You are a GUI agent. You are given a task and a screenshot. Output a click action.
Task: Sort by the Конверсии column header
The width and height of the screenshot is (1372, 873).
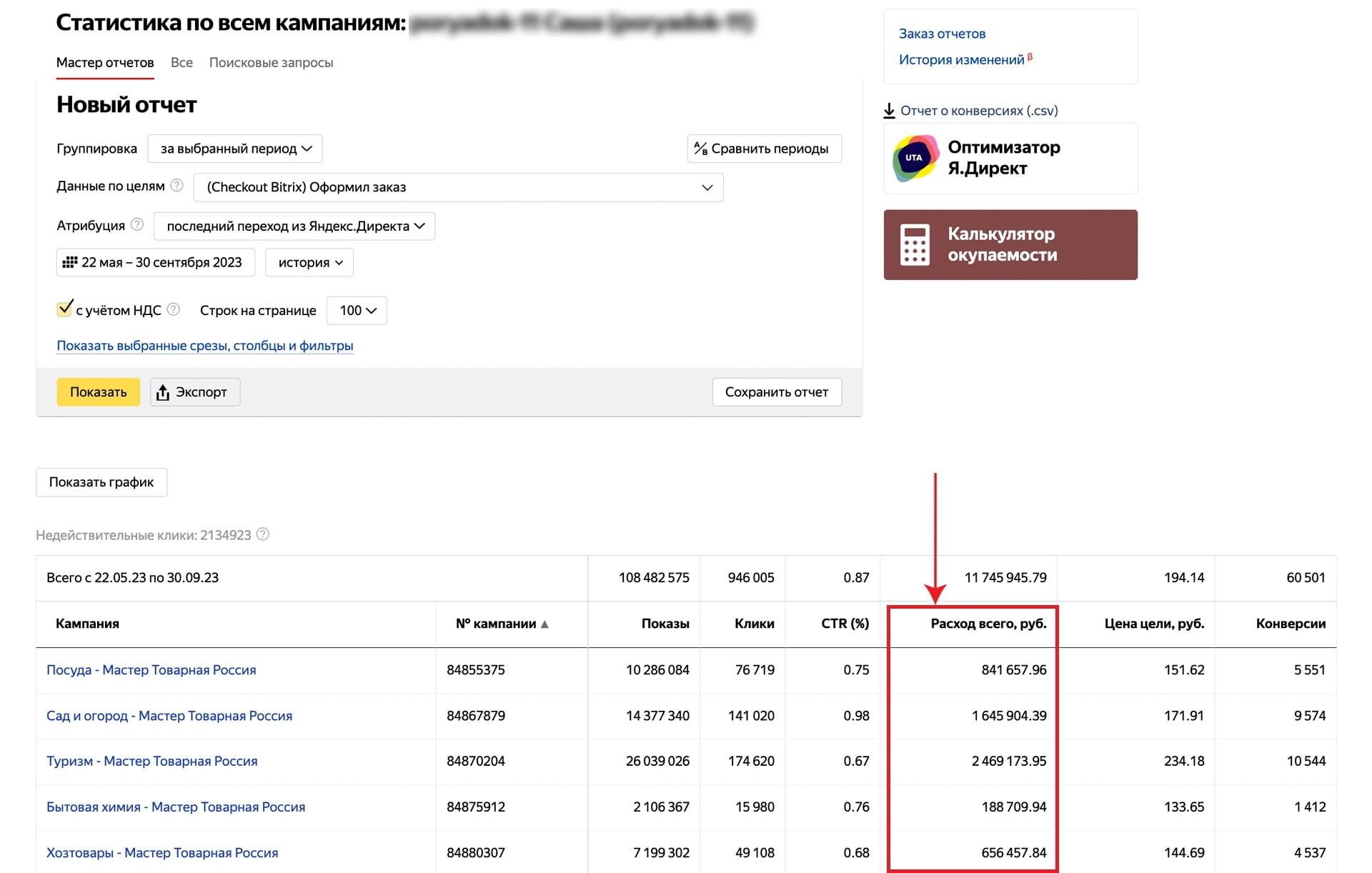[1291, 624]
